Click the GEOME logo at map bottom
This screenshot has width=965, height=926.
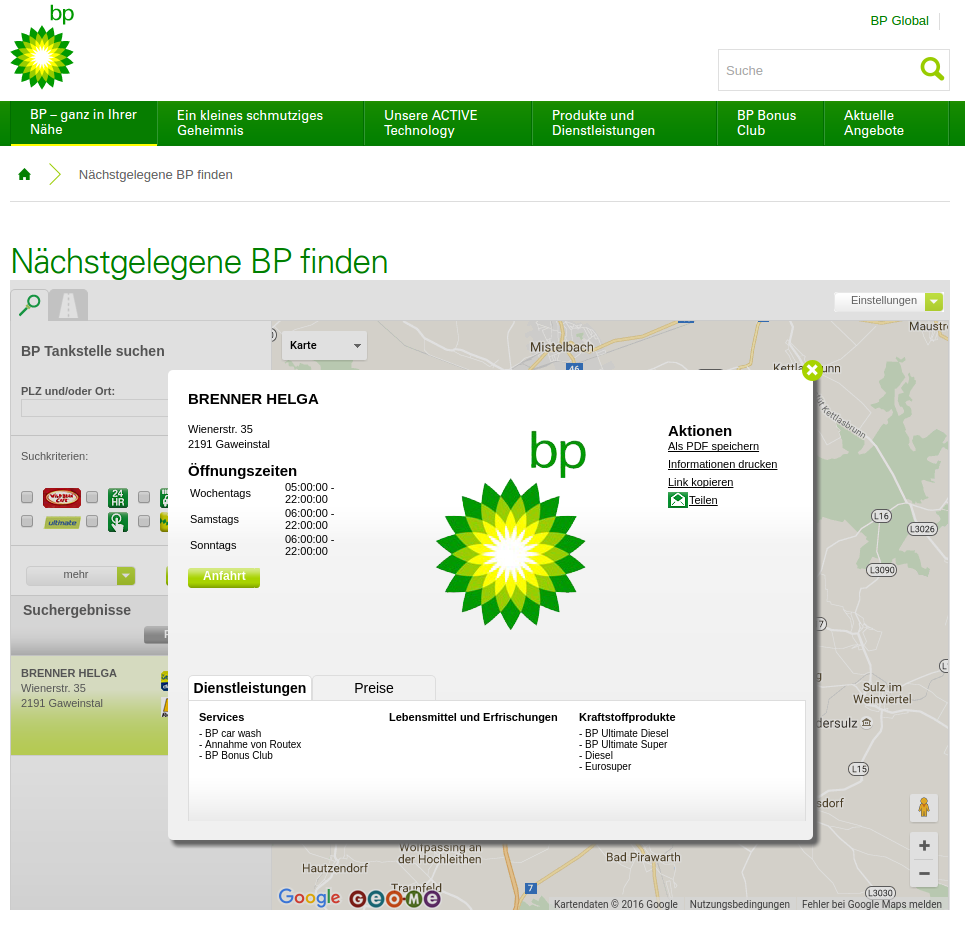tap(394, 899)
